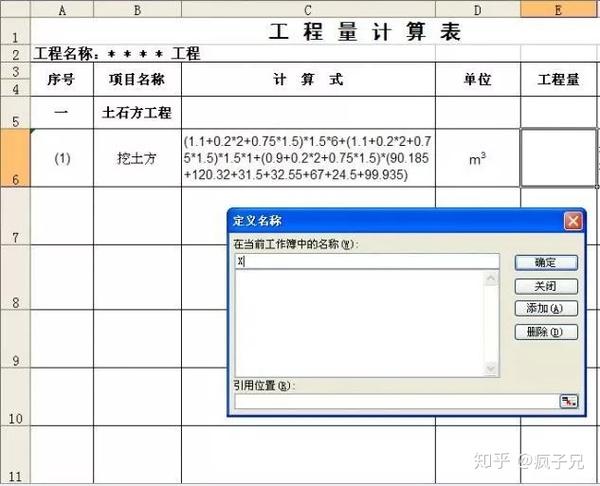Select the highlighted column E header
Image resolution: width=600 pixels, height=486 pixels.
[x=559, y=10]
